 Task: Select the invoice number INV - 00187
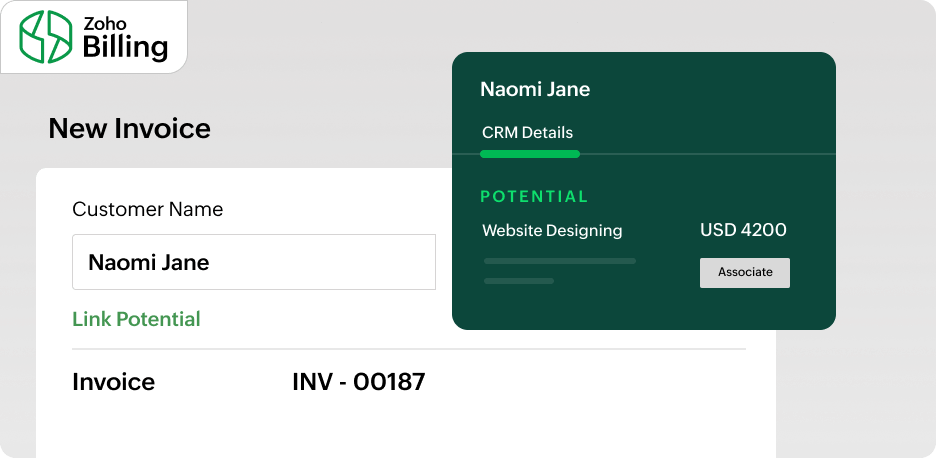tap(358, 381)
